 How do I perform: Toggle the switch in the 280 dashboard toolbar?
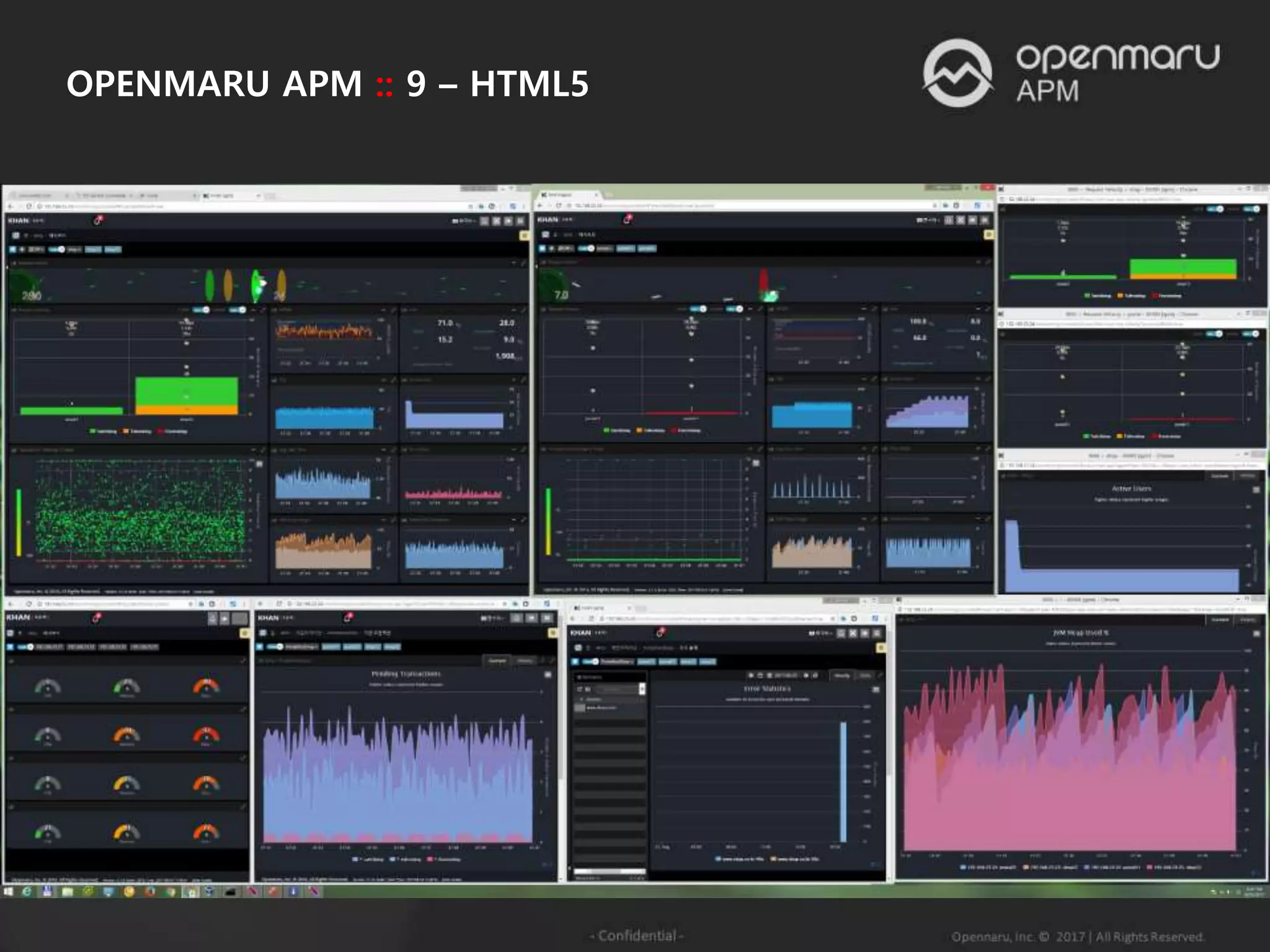click(x=56, y=249)
